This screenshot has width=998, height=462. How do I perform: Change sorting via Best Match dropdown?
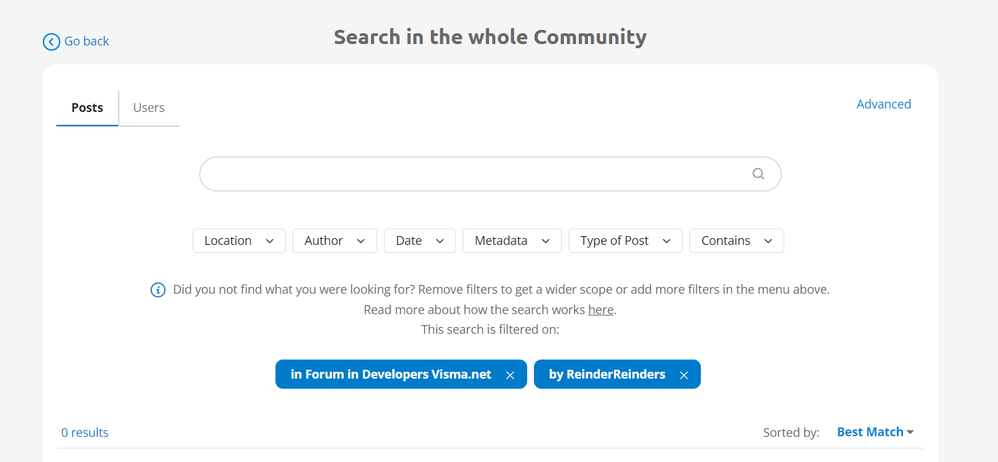[x=875, y=432]
